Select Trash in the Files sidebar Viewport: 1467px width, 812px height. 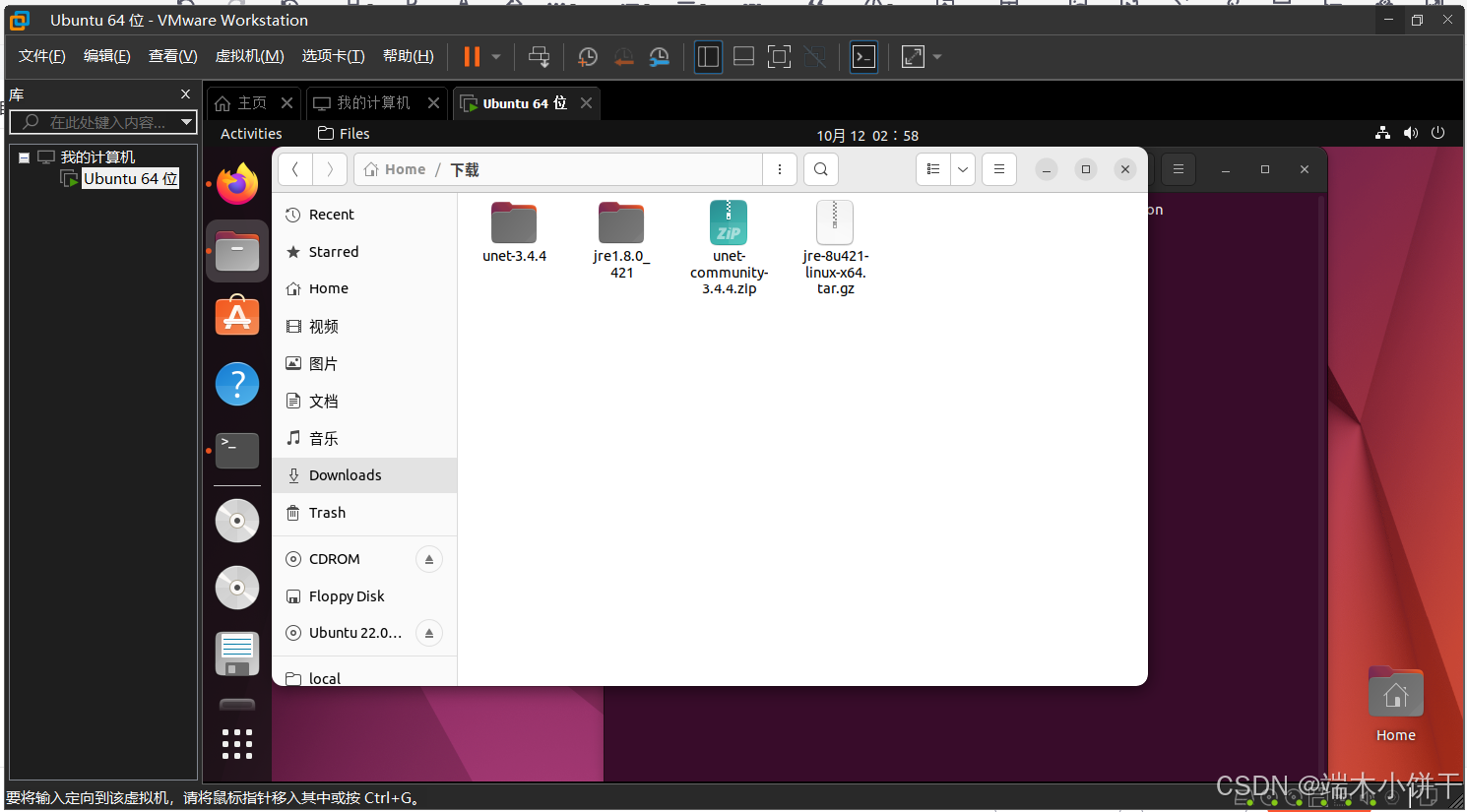pos(364,513)
